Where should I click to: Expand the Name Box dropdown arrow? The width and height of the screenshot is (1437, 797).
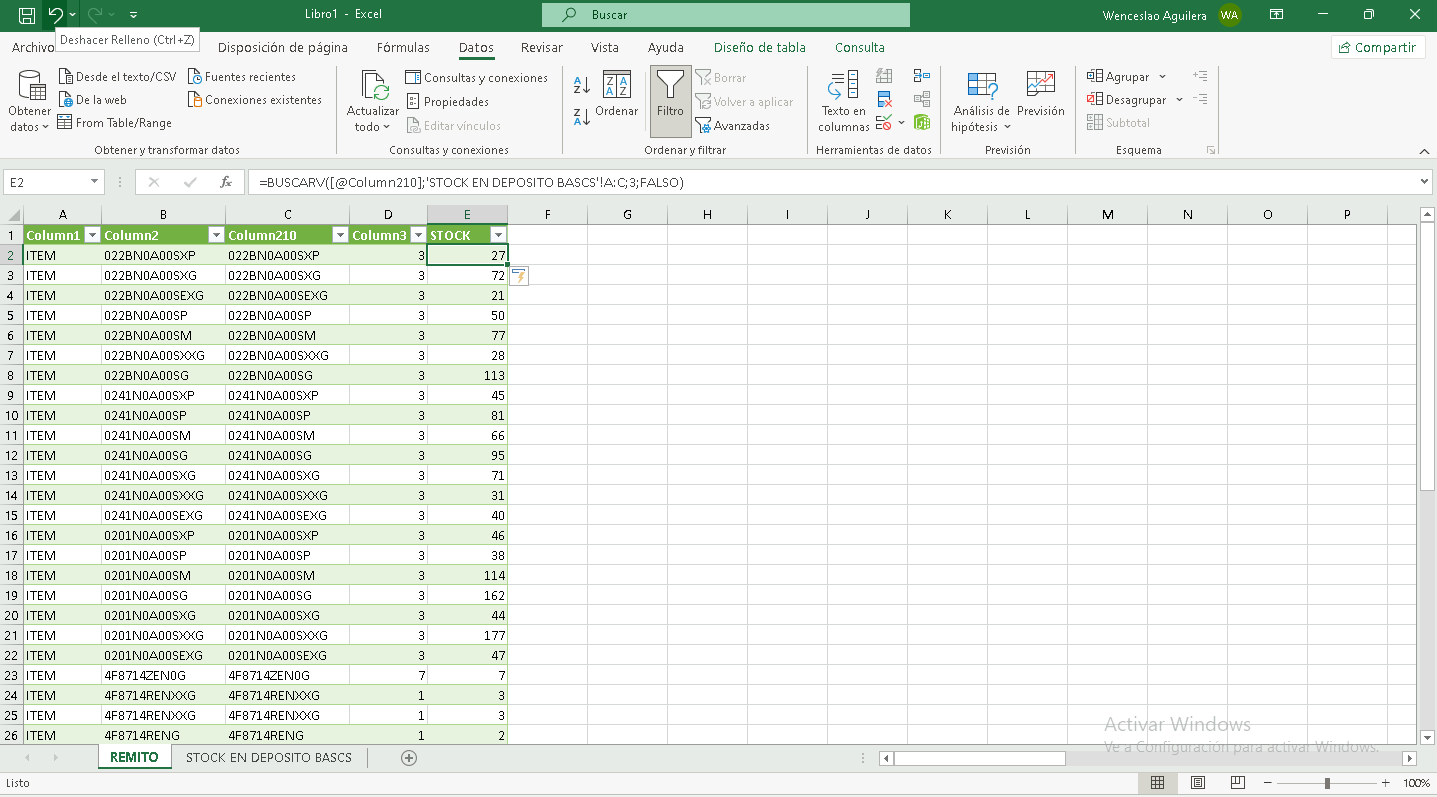click(95, 182)
